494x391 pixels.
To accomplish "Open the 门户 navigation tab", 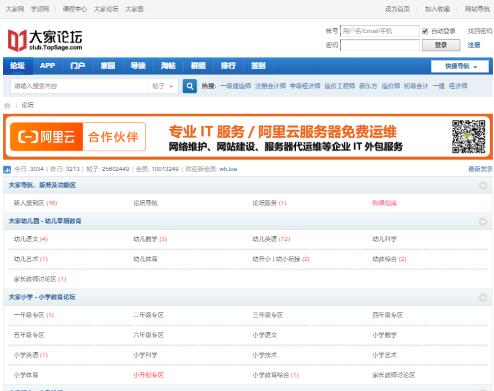I will click(x=77, y=66).
